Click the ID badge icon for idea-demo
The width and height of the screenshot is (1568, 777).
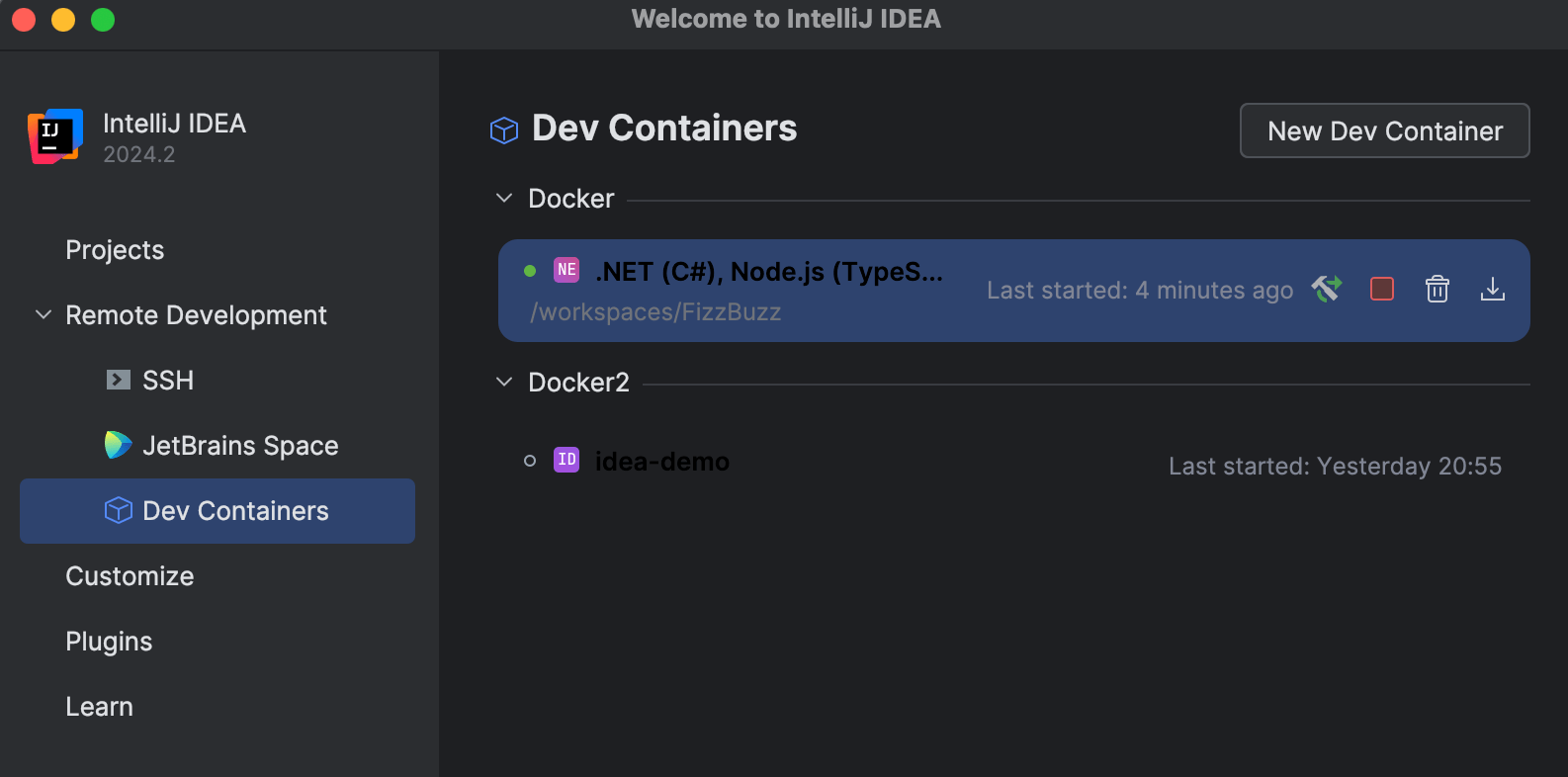click(566, 460)
